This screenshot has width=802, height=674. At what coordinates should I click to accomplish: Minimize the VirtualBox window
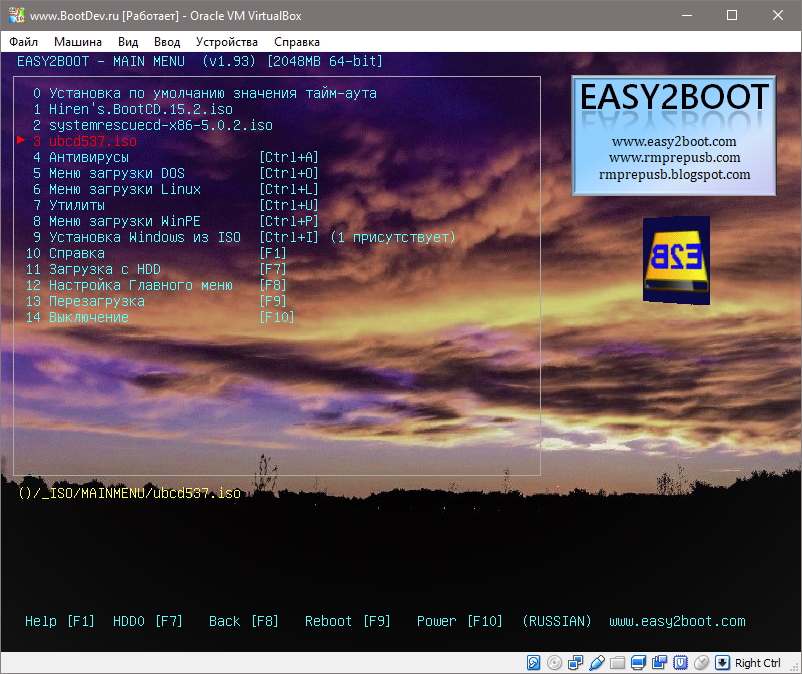(686, 15)
